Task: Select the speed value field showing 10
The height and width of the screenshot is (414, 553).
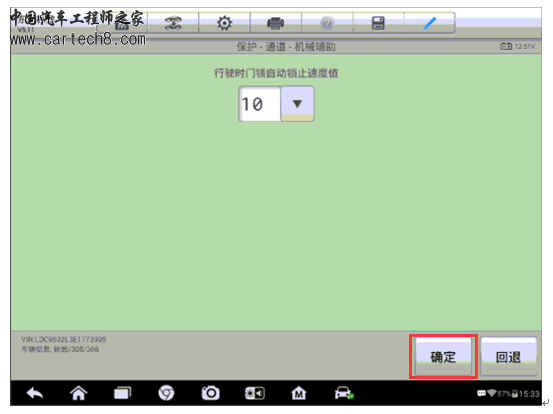Action: coord(260,104)
